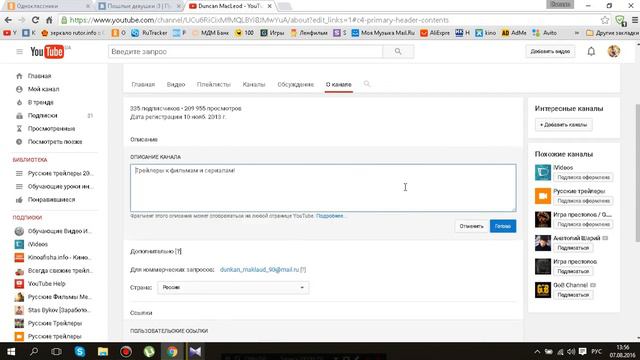Open Task View on the taskbar
640x360 pixels.
tap(56, 351)
